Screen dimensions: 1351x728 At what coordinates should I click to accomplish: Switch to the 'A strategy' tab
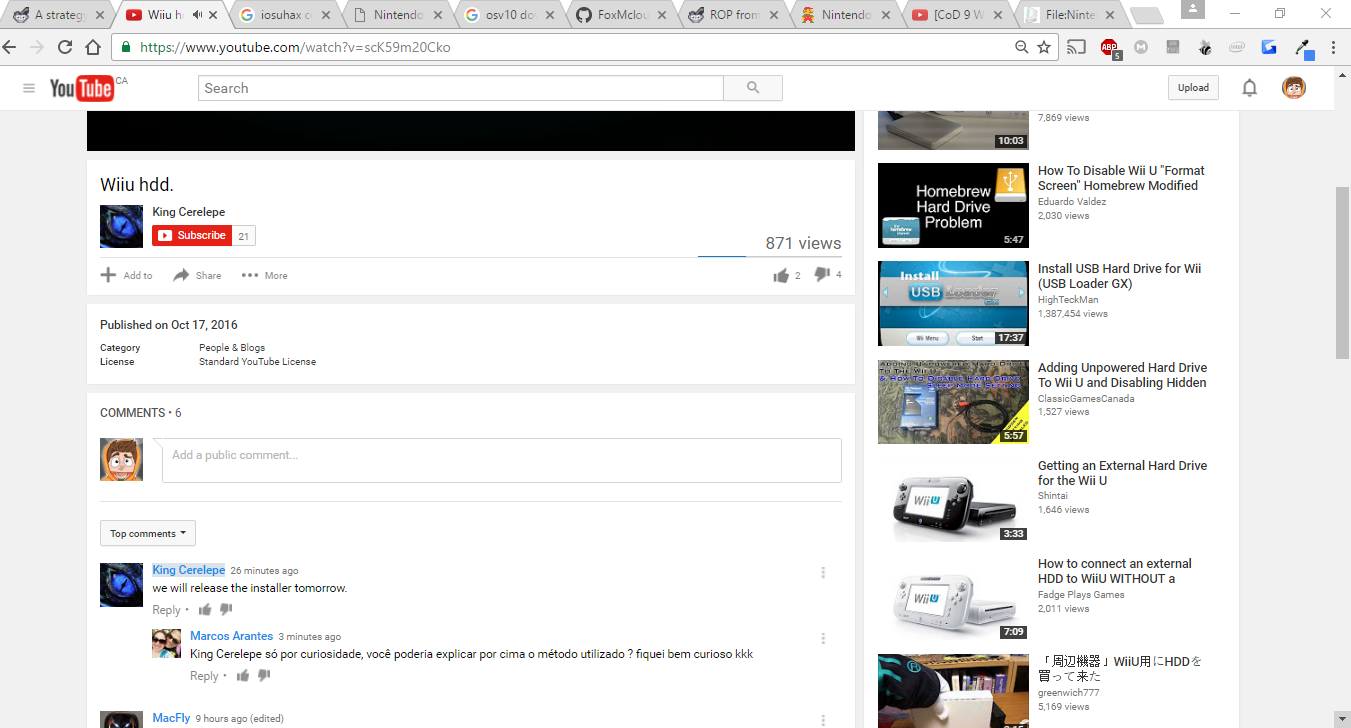(58, 15)
